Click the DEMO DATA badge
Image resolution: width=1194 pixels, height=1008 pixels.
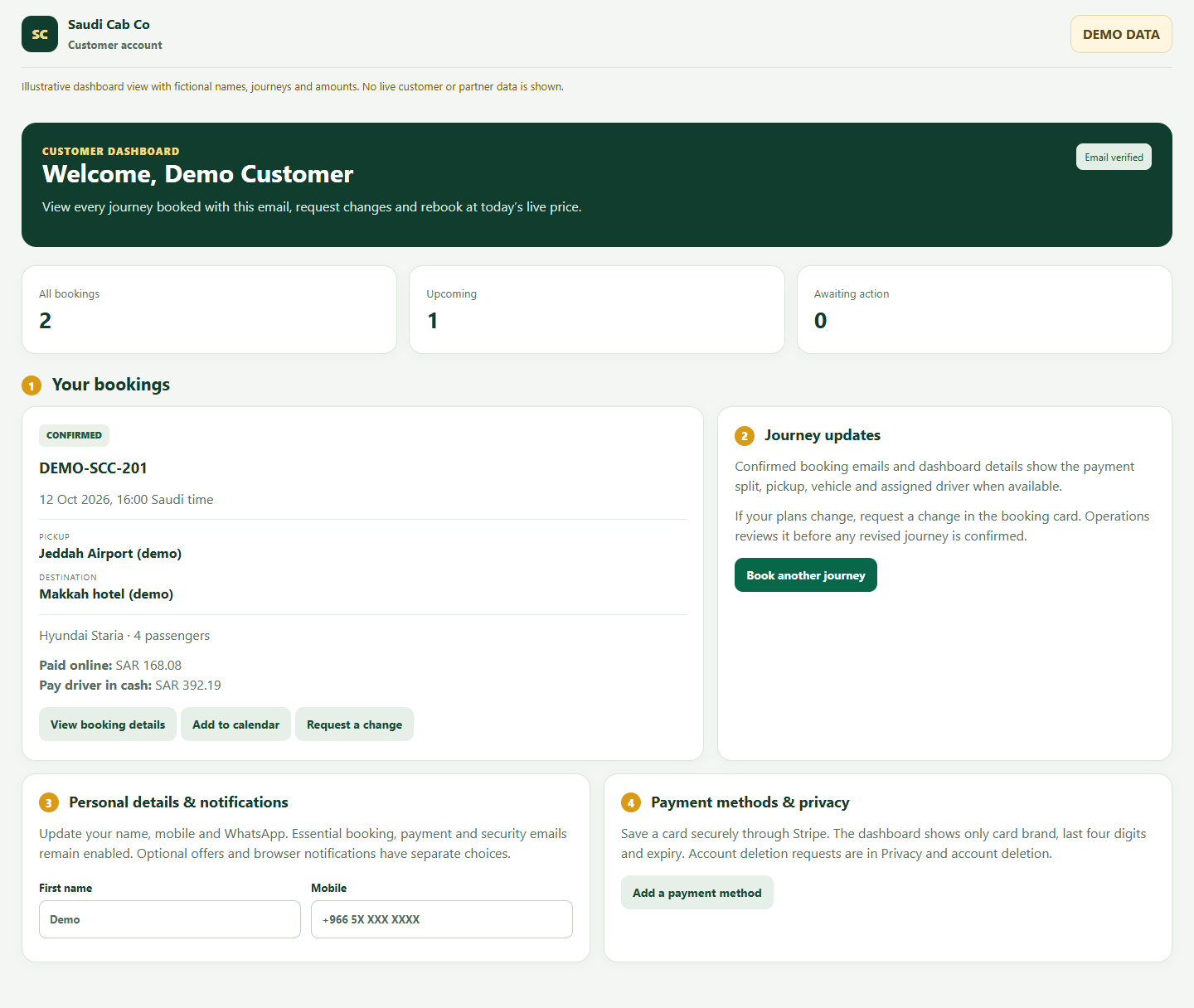click(1121, 34)
